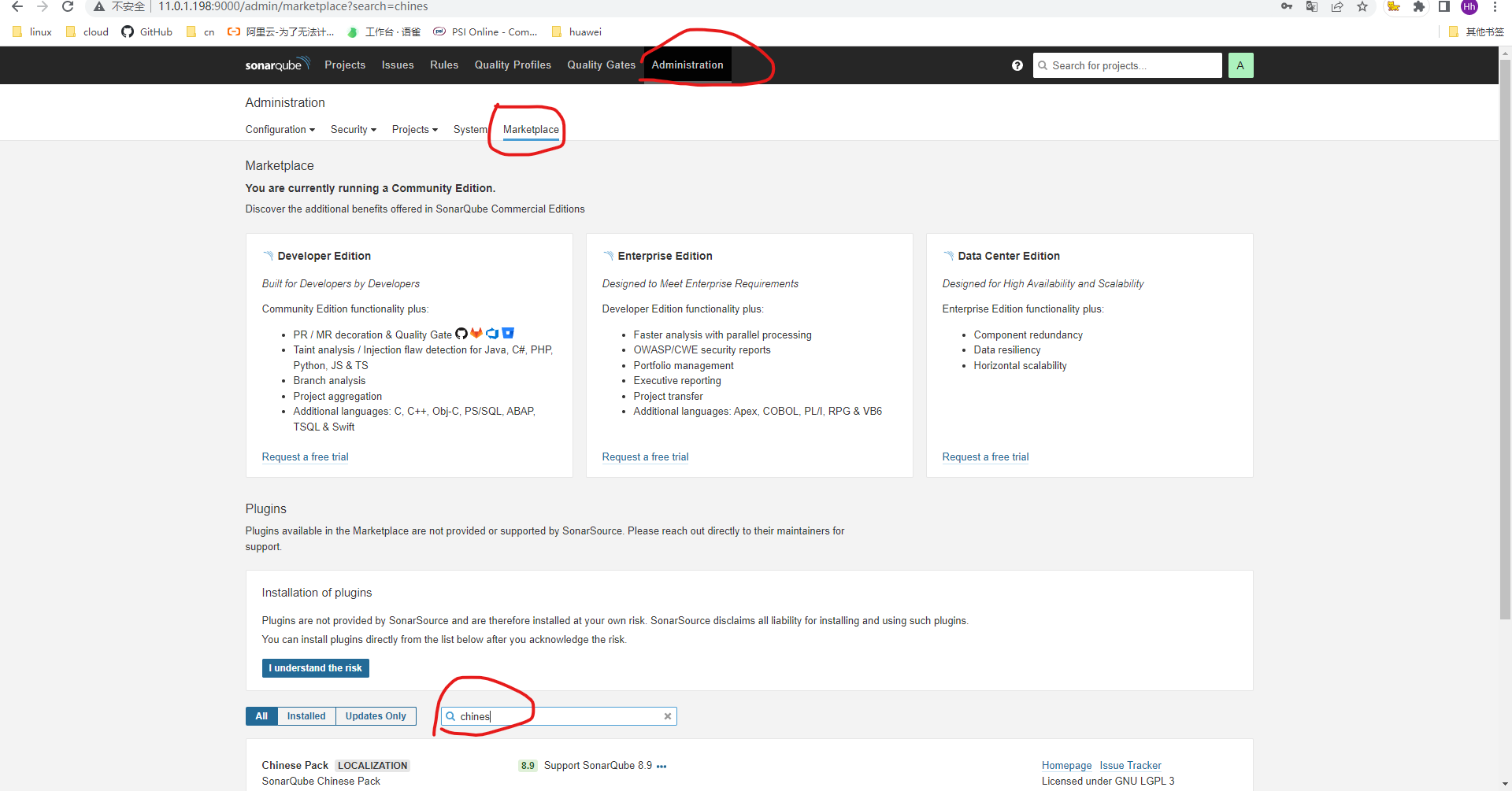The width and height of the screenshot is (1512, 791).
Task: Request a free trial of Data Center Edition
Action: tap(985, 457)
